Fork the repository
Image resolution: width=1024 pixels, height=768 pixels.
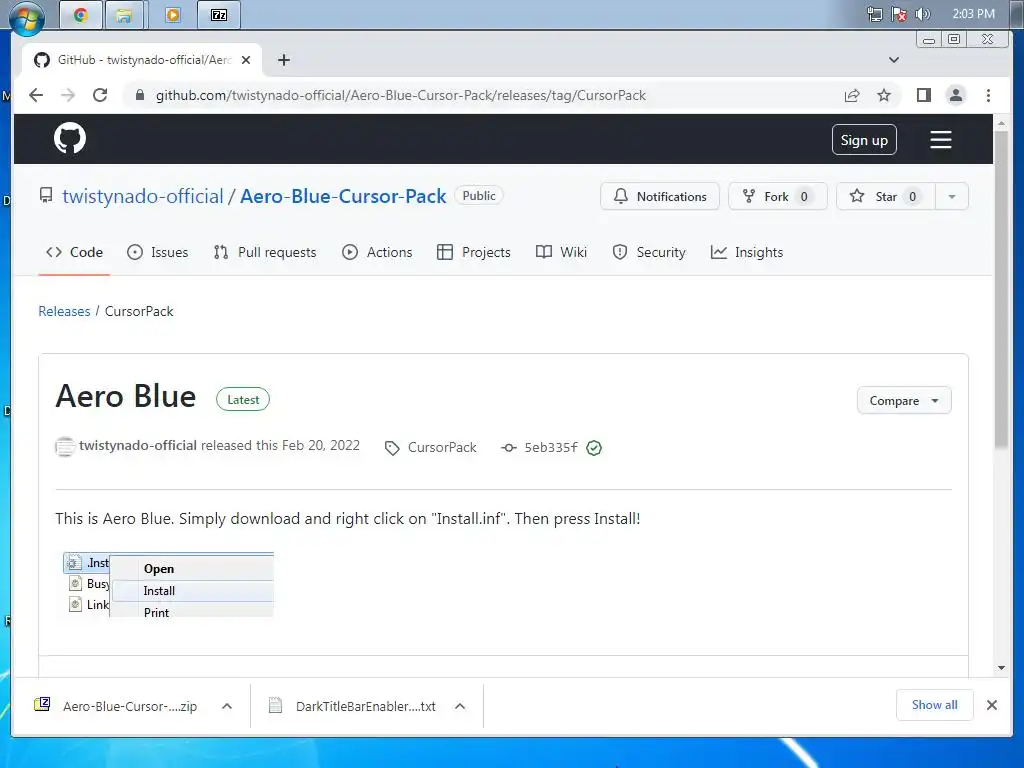(x=777, y=197)
